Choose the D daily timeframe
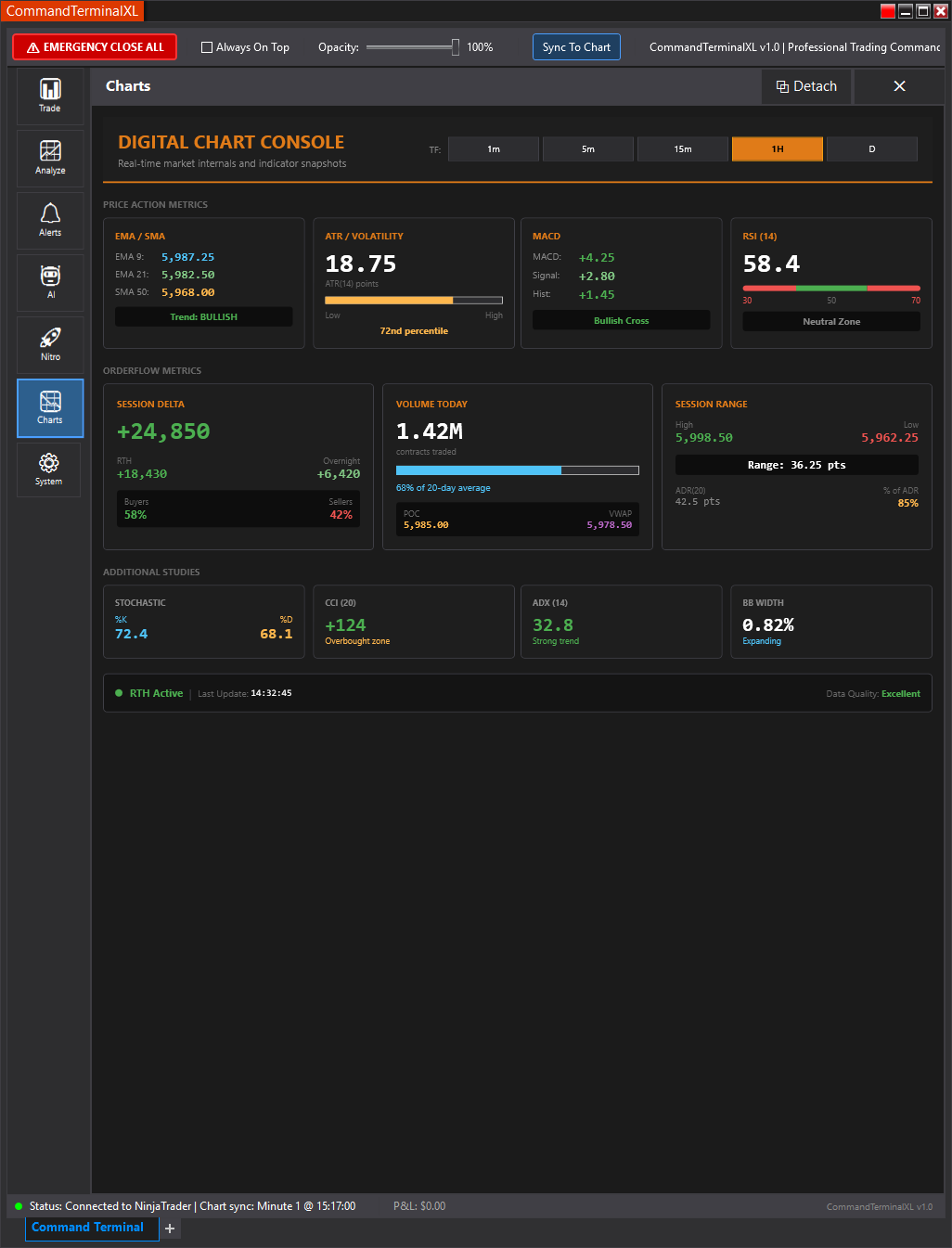The height and width of the screenshot is (1248, 952). [871, 149]
